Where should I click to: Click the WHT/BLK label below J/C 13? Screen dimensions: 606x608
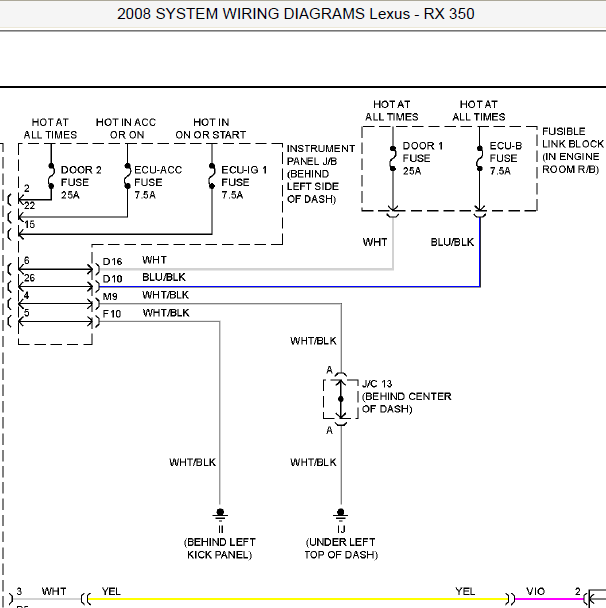(313, 462)
